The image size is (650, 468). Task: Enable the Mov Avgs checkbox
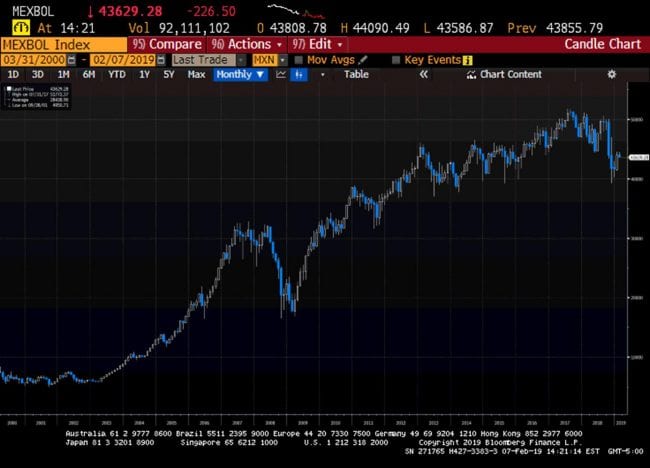[x=298, y=60]
